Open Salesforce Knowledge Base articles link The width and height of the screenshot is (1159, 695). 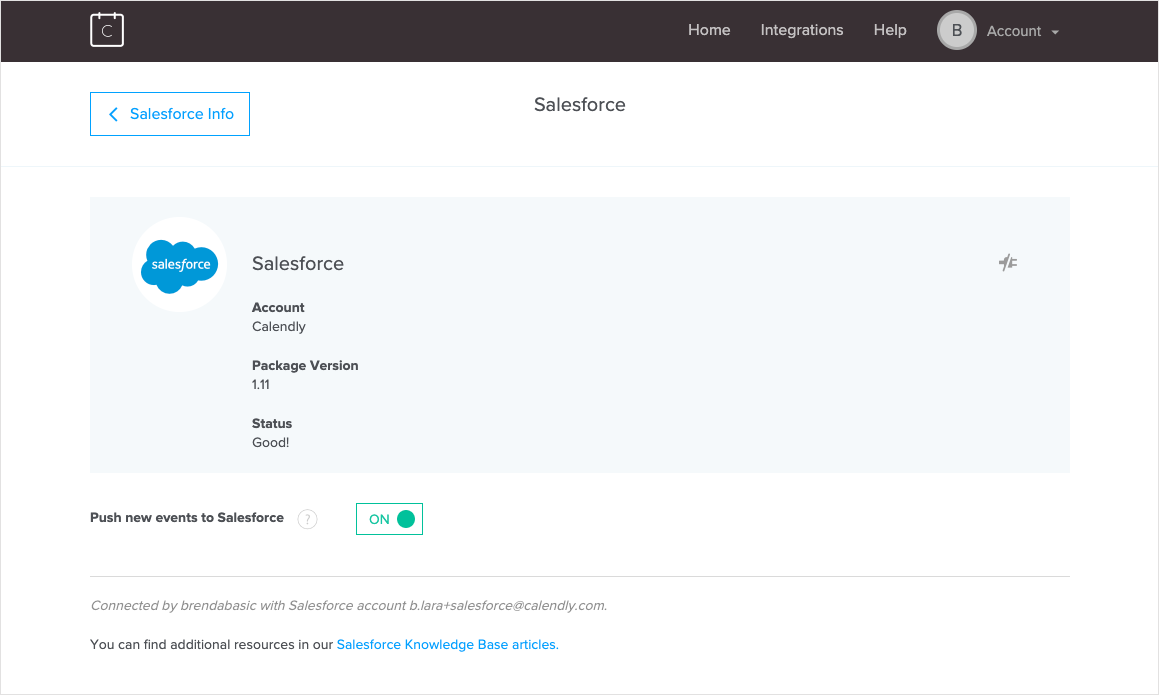coord(447,645)
